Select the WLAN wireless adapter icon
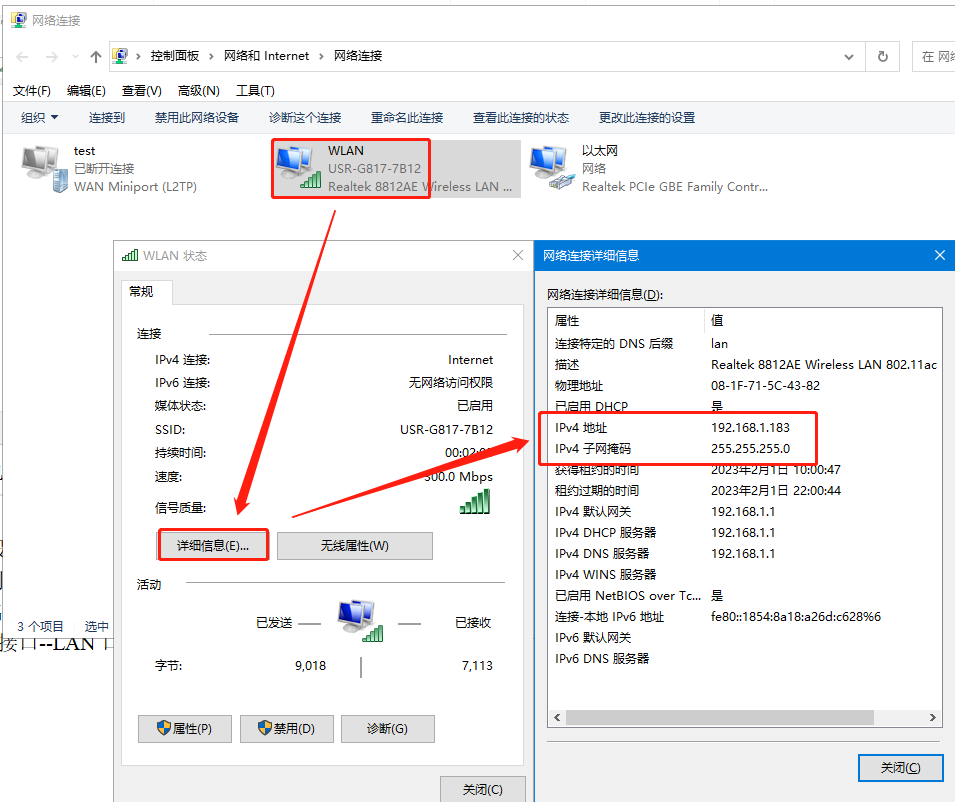Screen dimensions: 955x802 pyautogui.click(x=299, y=168)
